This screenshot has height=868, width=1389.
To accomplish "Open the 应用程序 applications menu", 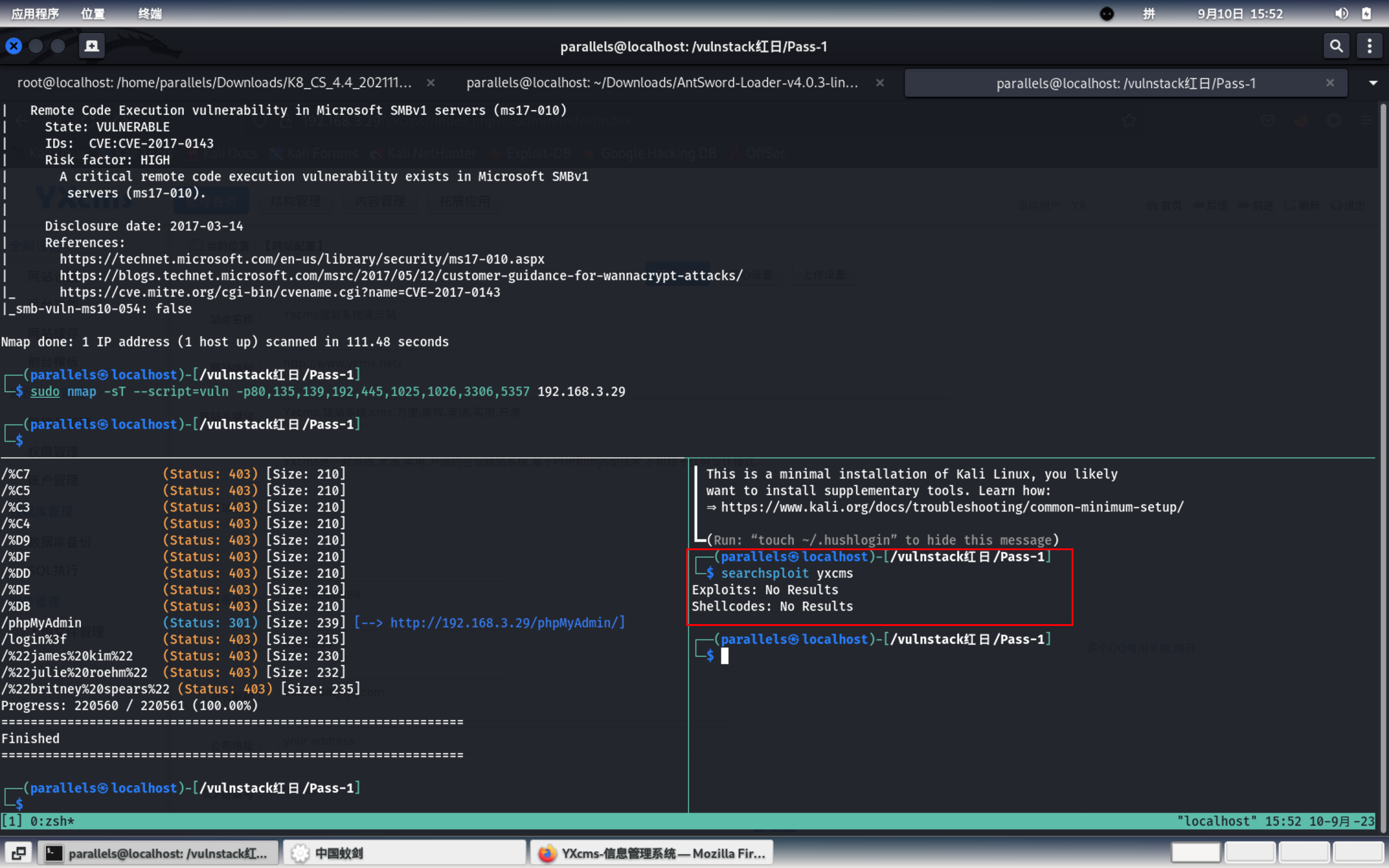I will coord(35,13).
